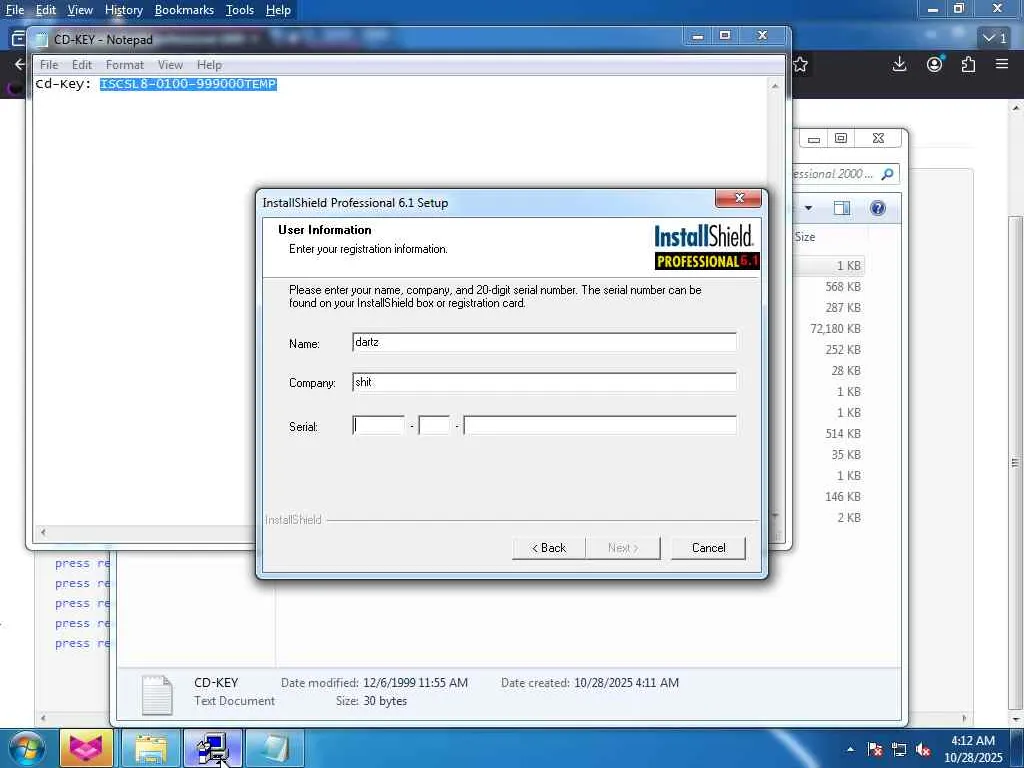Click the Back button in InstallShield setup
The image size is (1024, 768).
point(549,548)
